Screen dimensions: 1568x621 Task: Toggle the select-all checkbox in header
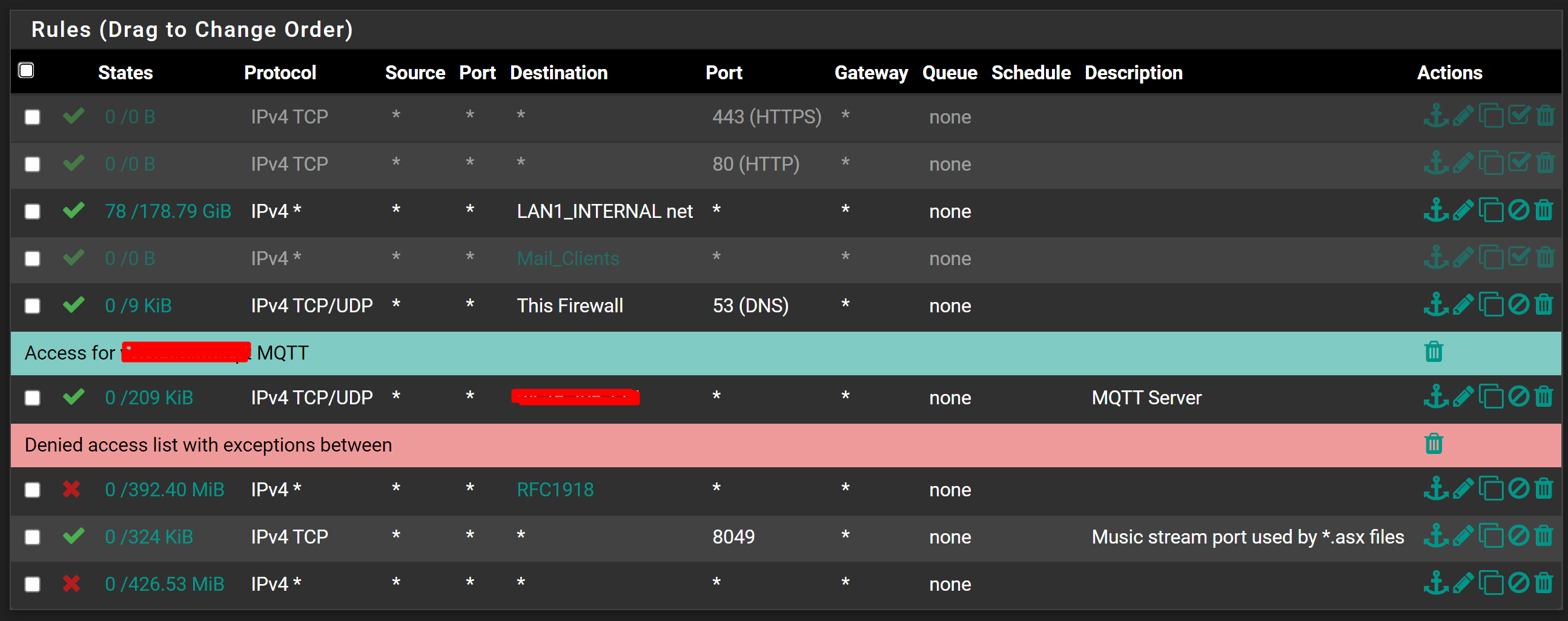[x=26, y=71]
